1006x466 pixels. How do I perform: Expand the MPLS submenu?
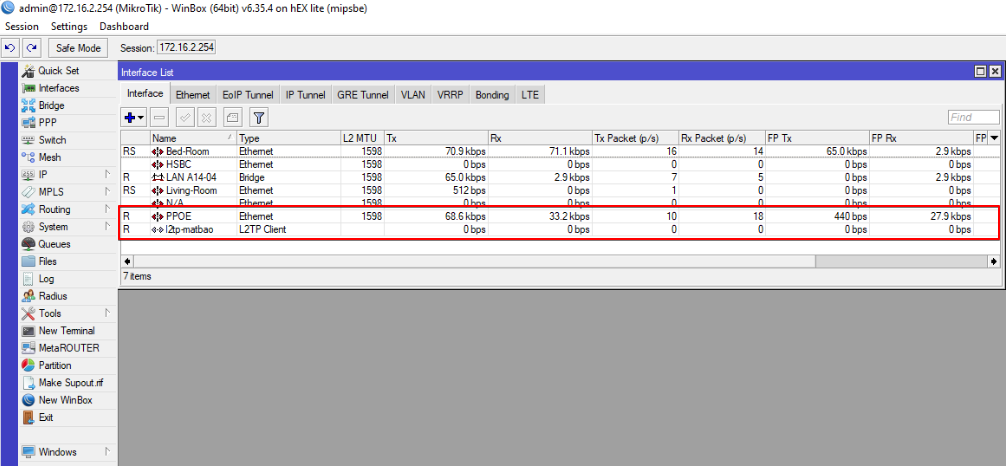[x=67, y=192]
